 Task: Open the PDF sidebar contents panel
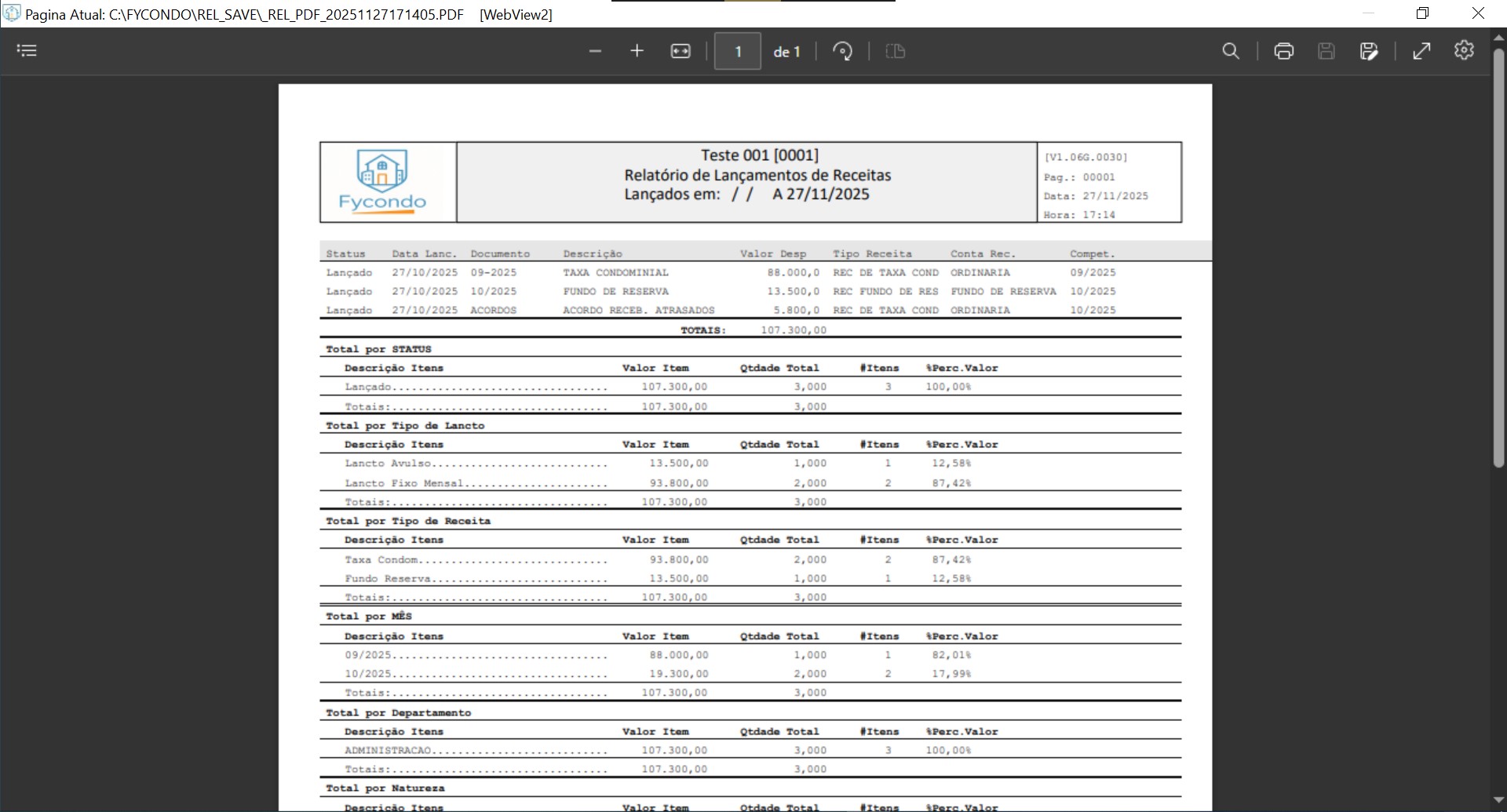[27, 51]
